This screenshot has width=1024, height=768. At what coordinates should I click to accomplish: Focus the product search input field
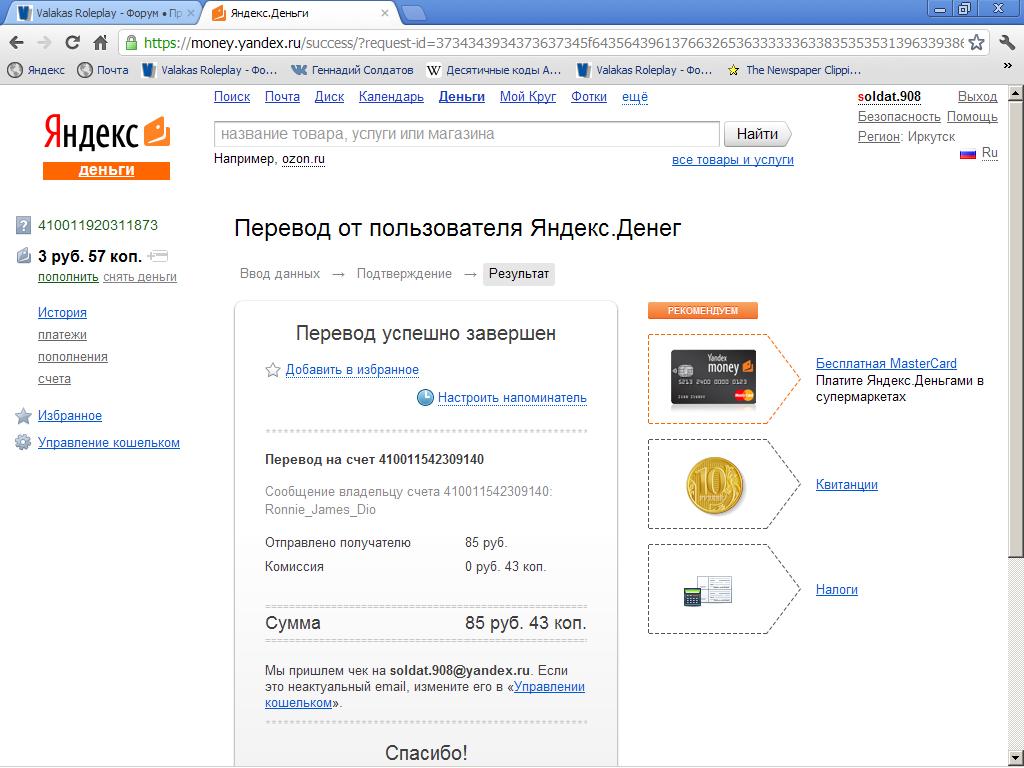click(466, 134)
